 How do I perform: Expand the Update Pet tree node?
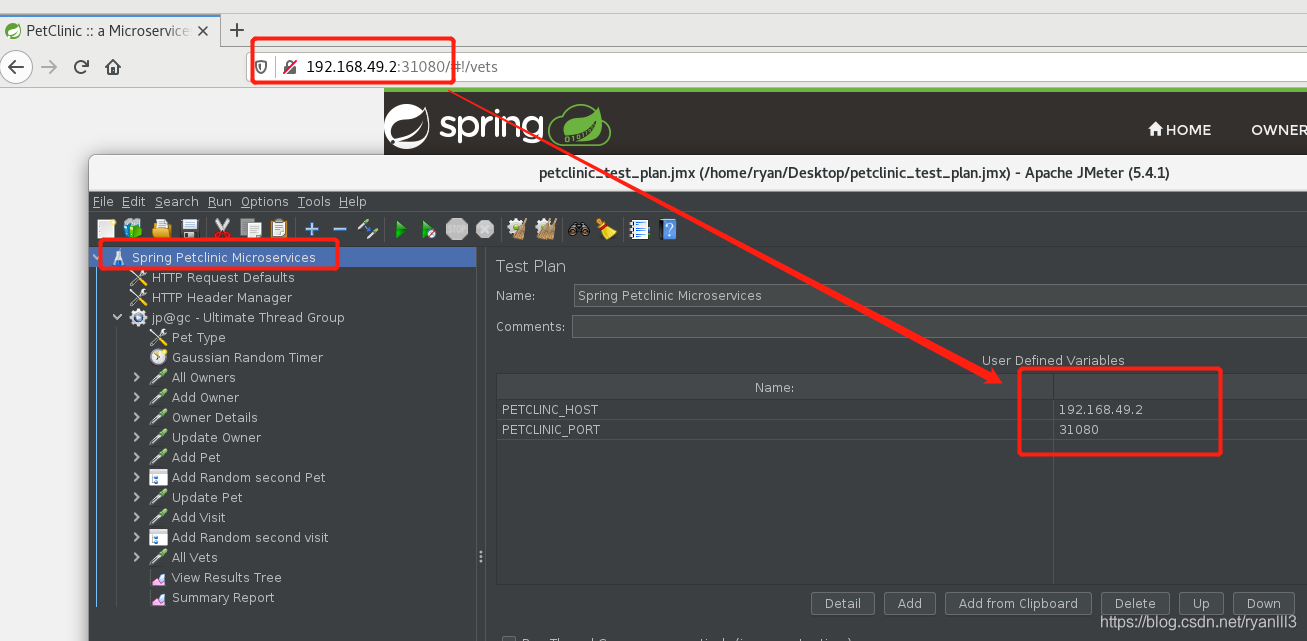[x=137, y=497]
